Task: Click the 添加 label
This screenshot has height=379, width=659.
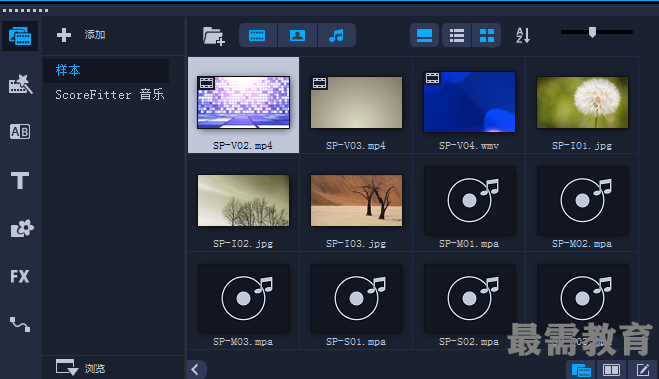Action: coord(95,35)
